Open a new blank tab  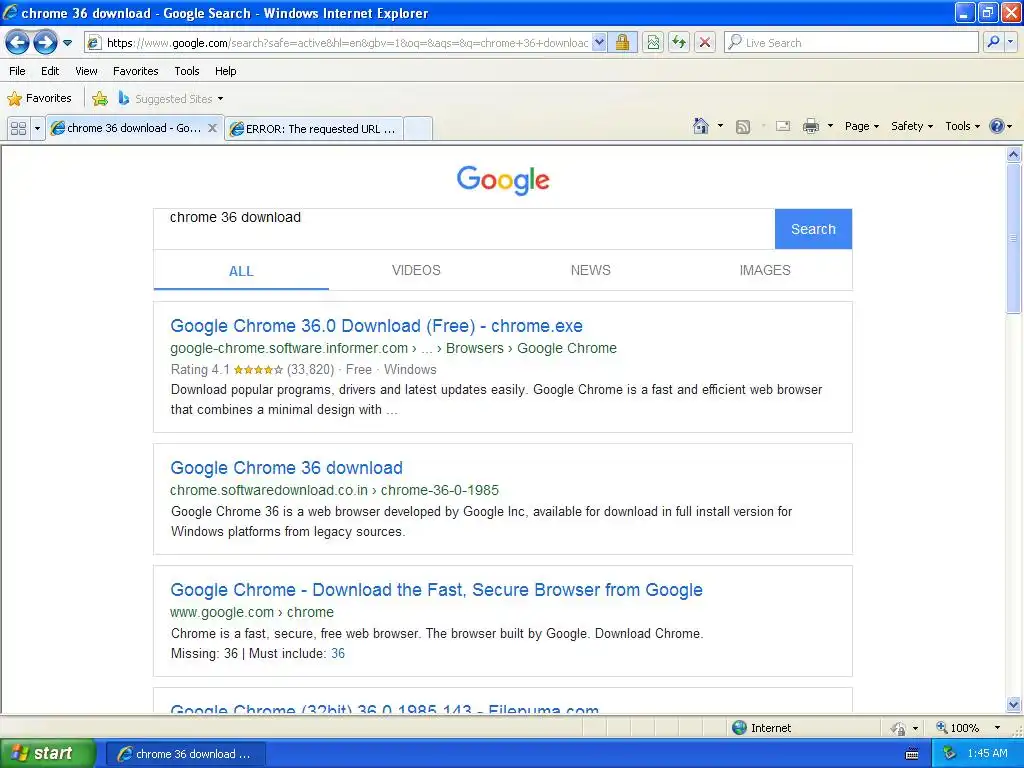(x=418, y=129)
